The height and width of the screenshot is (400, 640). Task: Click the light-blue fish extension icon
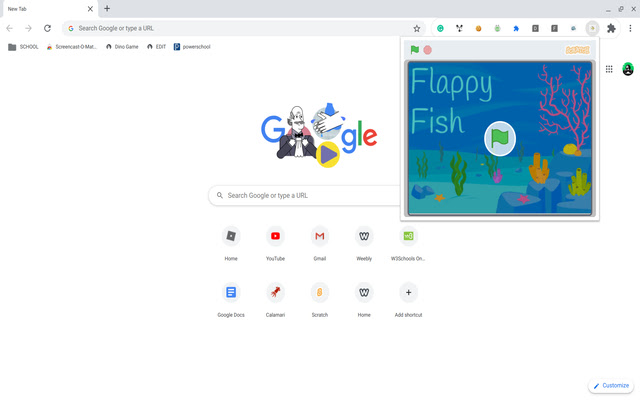point(573,29)
